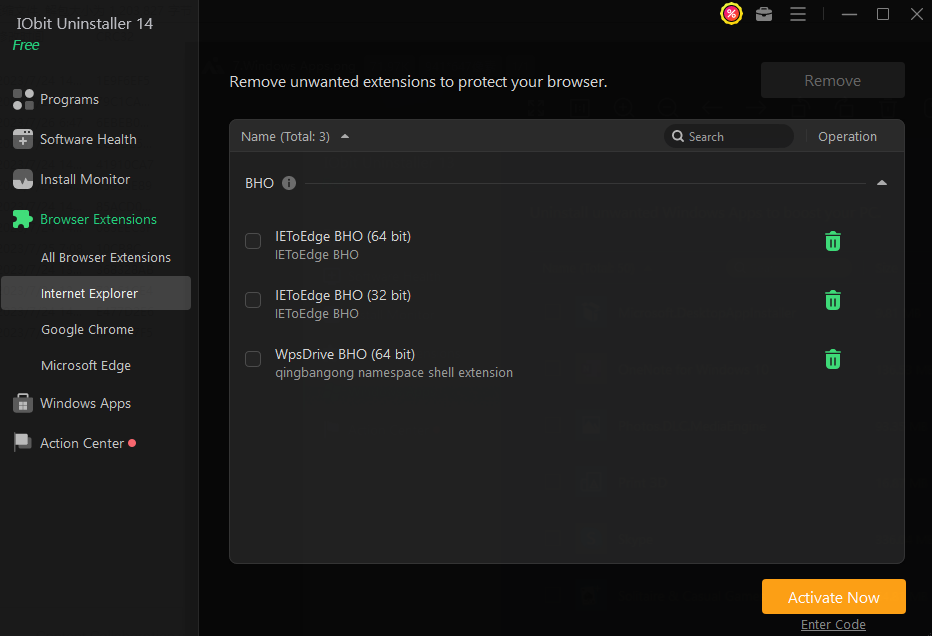Image resolution: width=932 pixels, height=636 pixels.
Task: Open Action Center from the sidebar
Action: click(x=82, y=443)
